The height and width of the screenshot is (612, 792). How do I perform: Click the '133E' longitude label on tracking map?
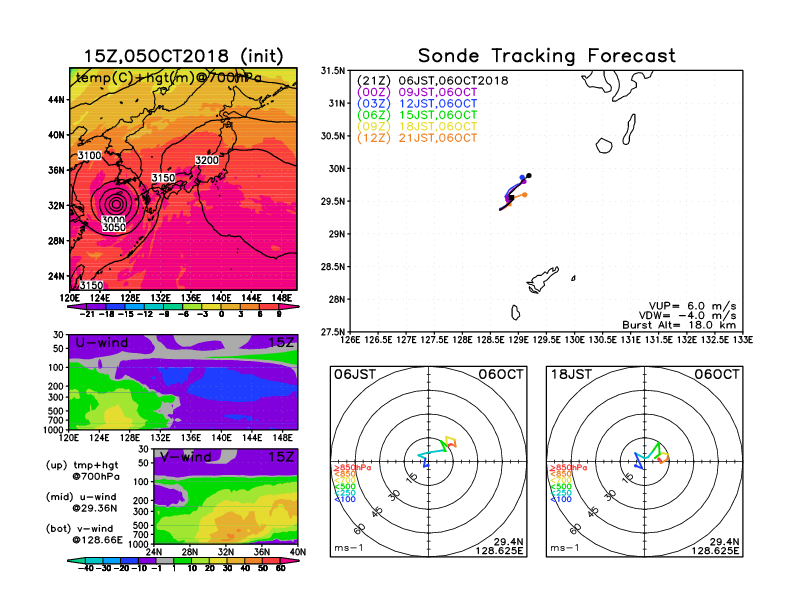click(742, 340)
